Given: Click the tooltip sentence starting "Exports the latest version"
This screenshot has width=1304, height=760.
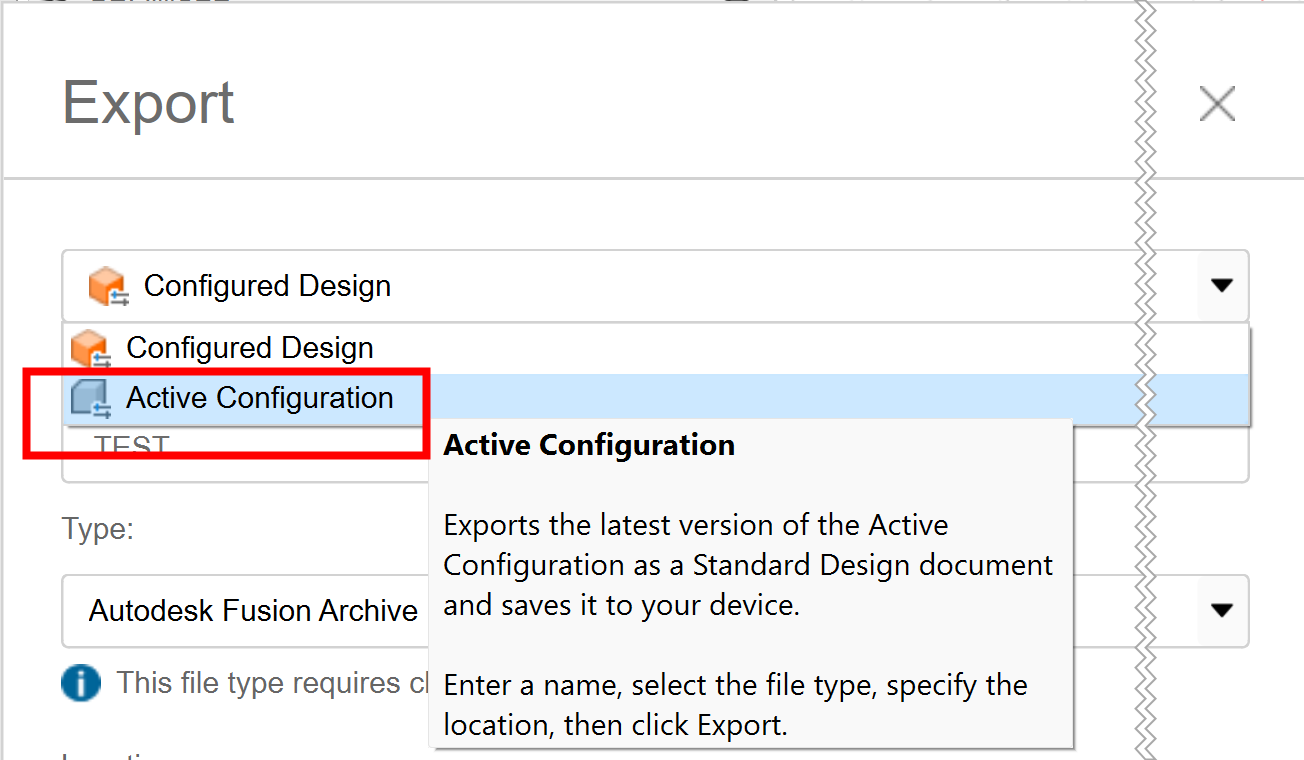Looking at the screenshot, I should (748, 565).
